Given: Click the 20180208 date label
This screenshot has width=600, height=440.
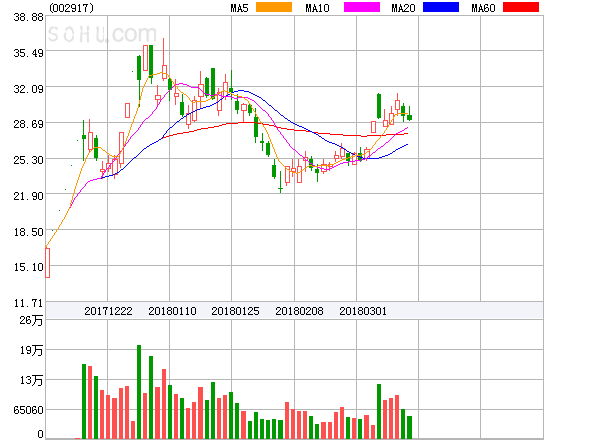Looking at the screenshot, I should point(299,311).
